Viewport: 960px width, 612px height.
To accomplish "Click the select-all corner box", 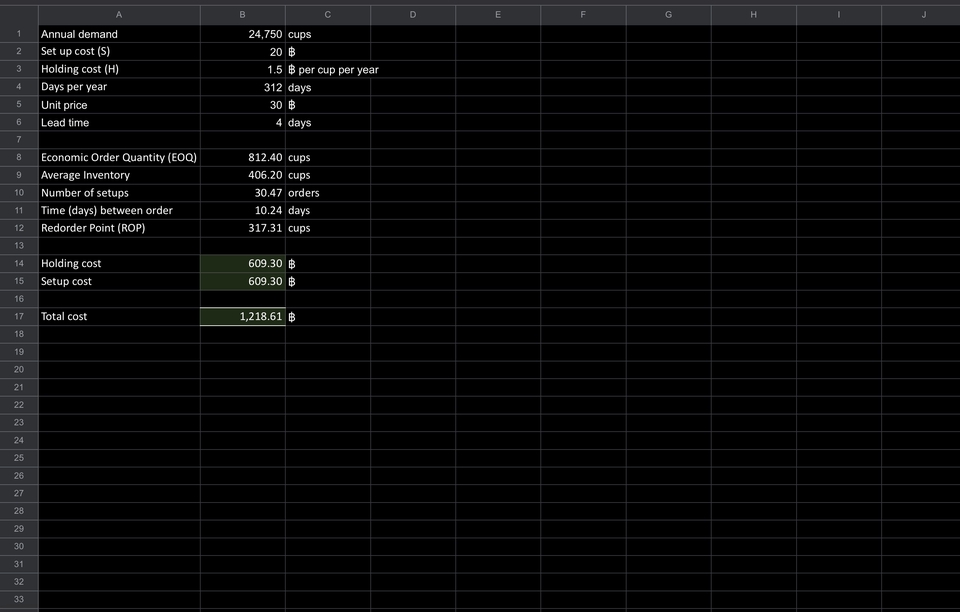I will (x=19, y=15).
